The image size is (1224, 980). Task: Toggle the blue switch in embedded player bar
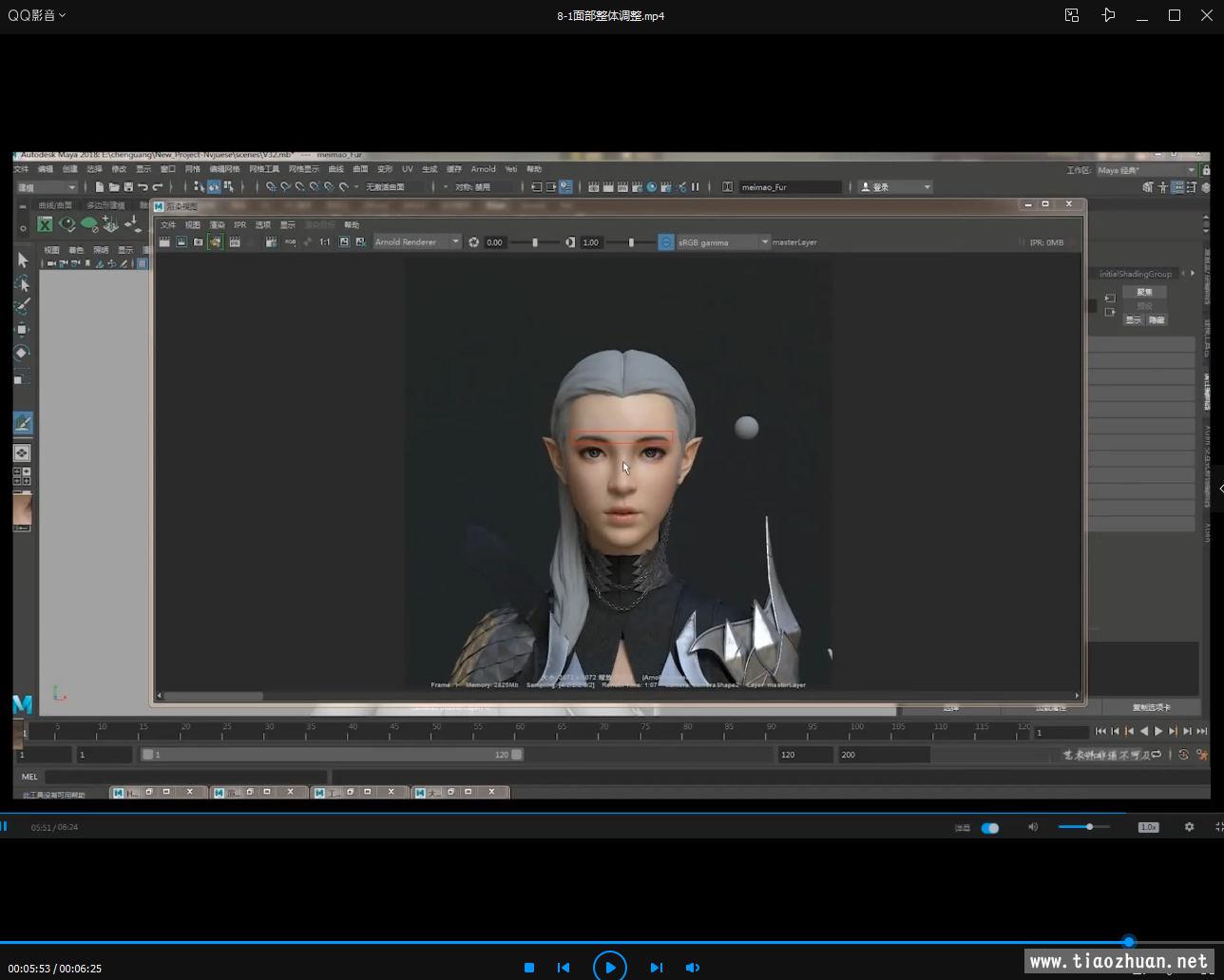990,828
